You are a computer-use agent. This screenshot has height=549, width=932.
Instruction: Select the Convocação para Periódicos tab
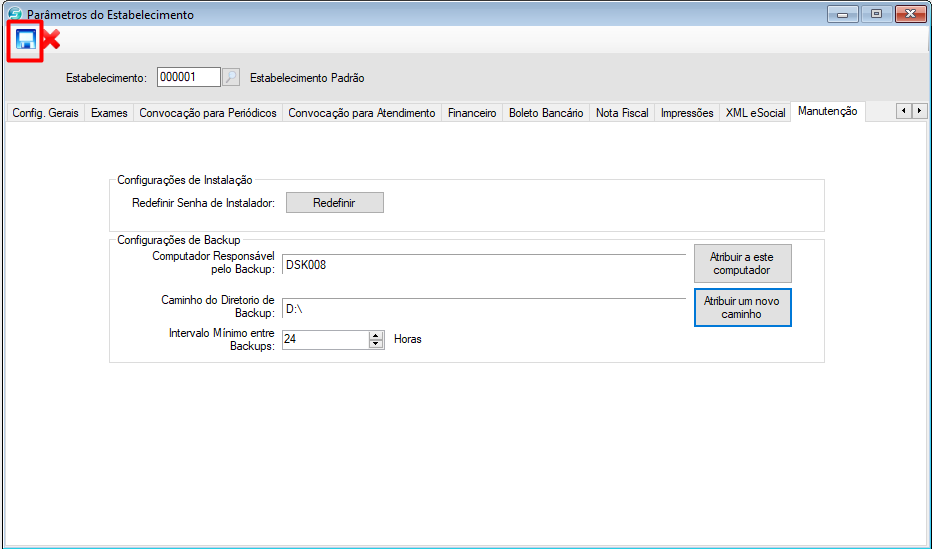(x=207, y=113)
